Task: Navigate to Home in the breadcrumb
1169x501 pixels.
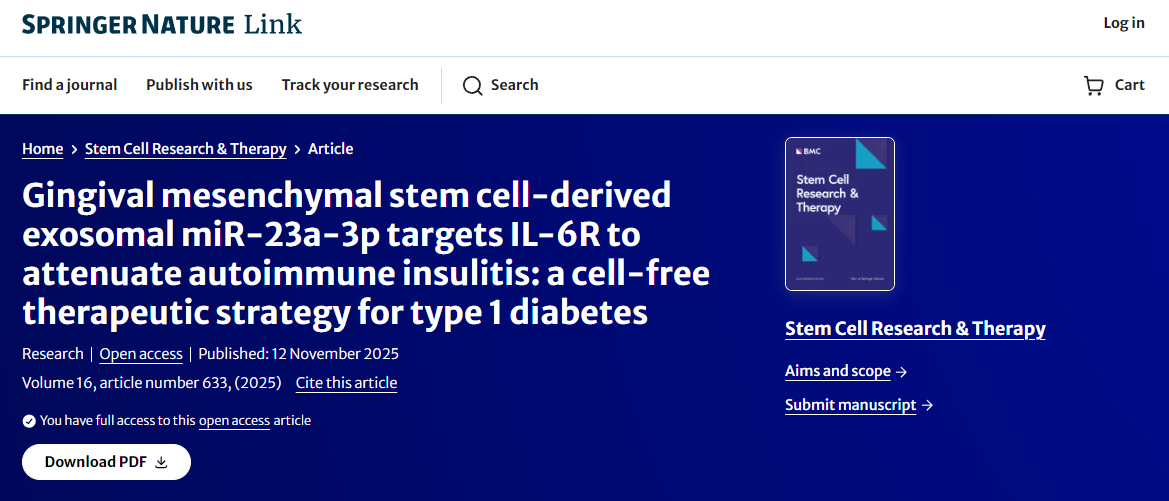Action: click(x=43, y=149)
